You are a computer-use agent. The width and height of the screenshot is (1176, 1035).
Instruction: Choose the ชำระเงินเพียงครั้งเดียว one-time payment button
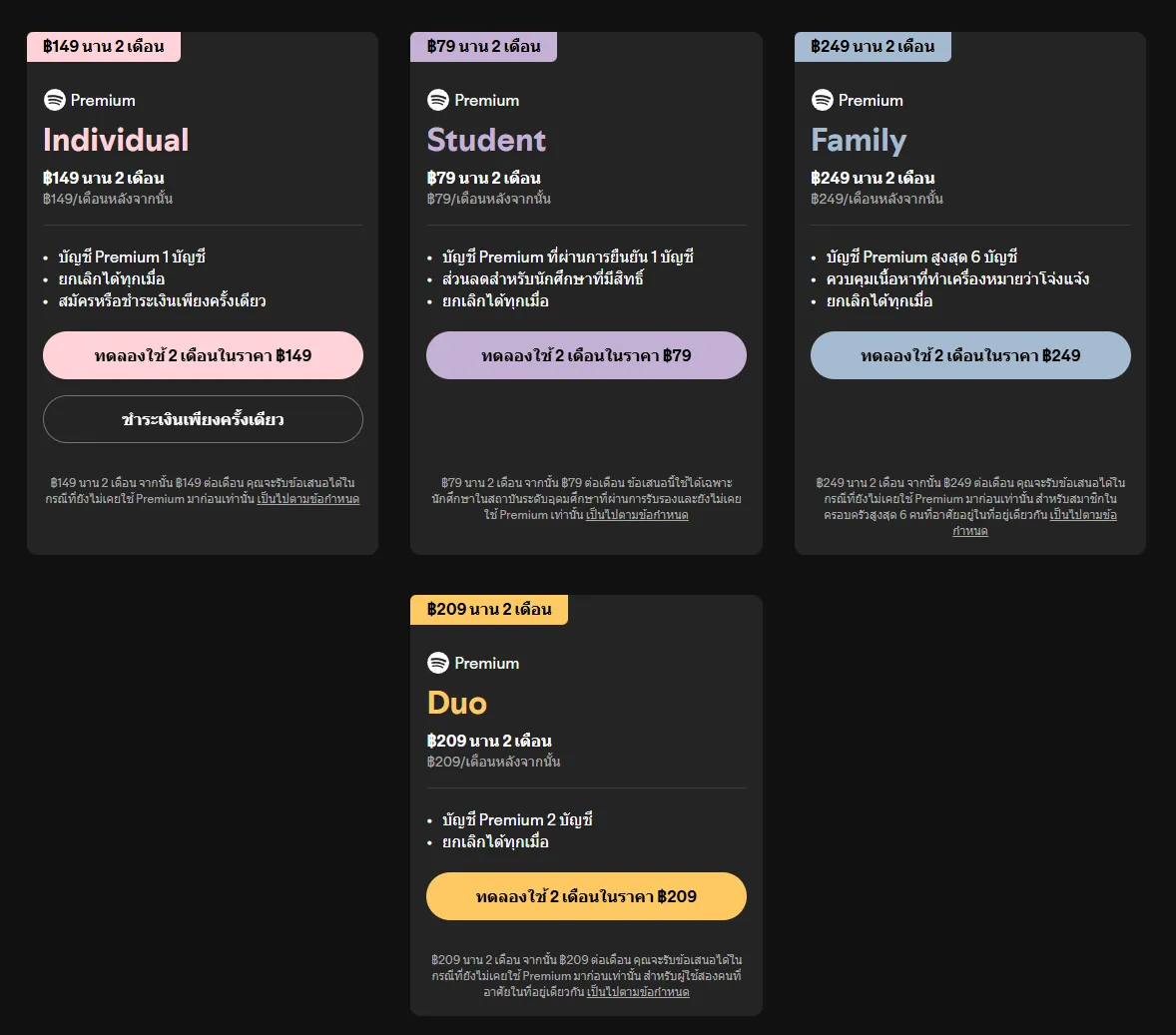(203, 419)
